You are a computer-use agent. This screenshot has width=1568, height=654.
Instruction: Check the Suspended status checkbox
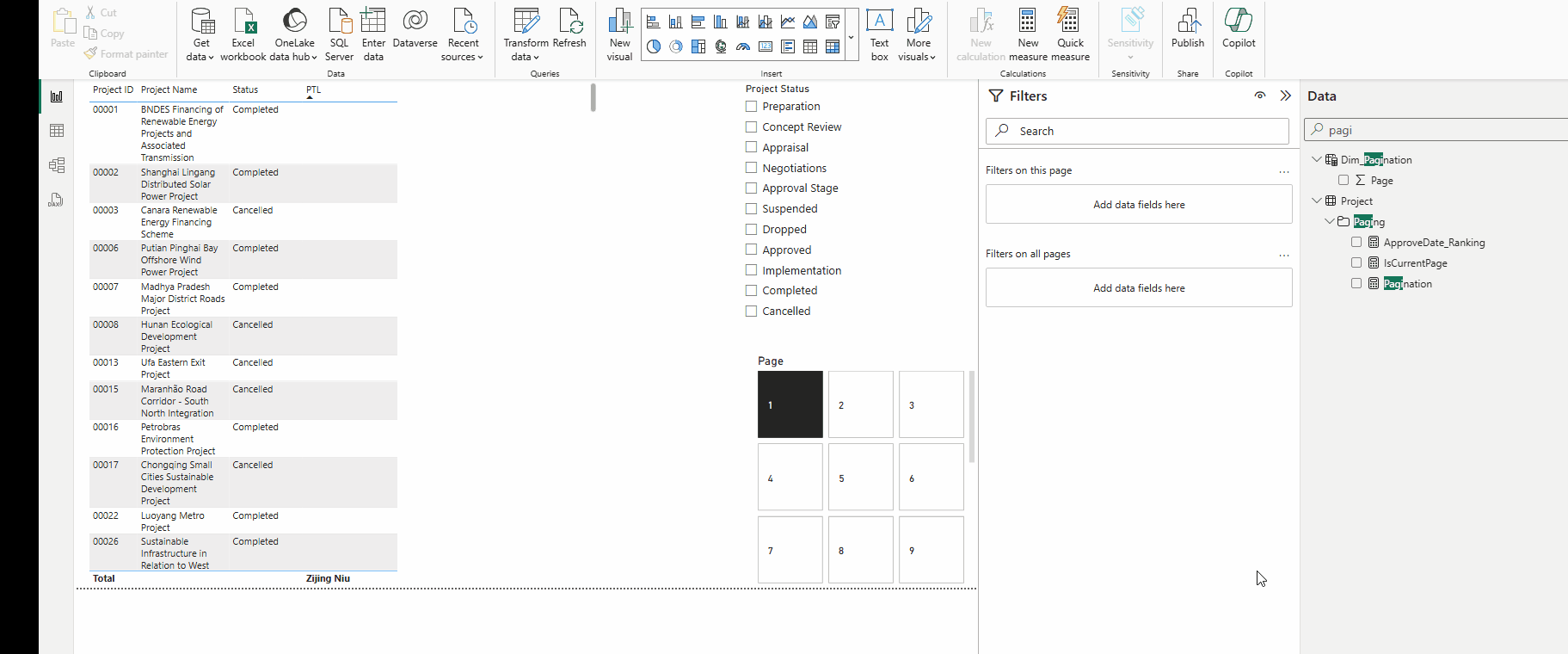click(x=751, y=208)
